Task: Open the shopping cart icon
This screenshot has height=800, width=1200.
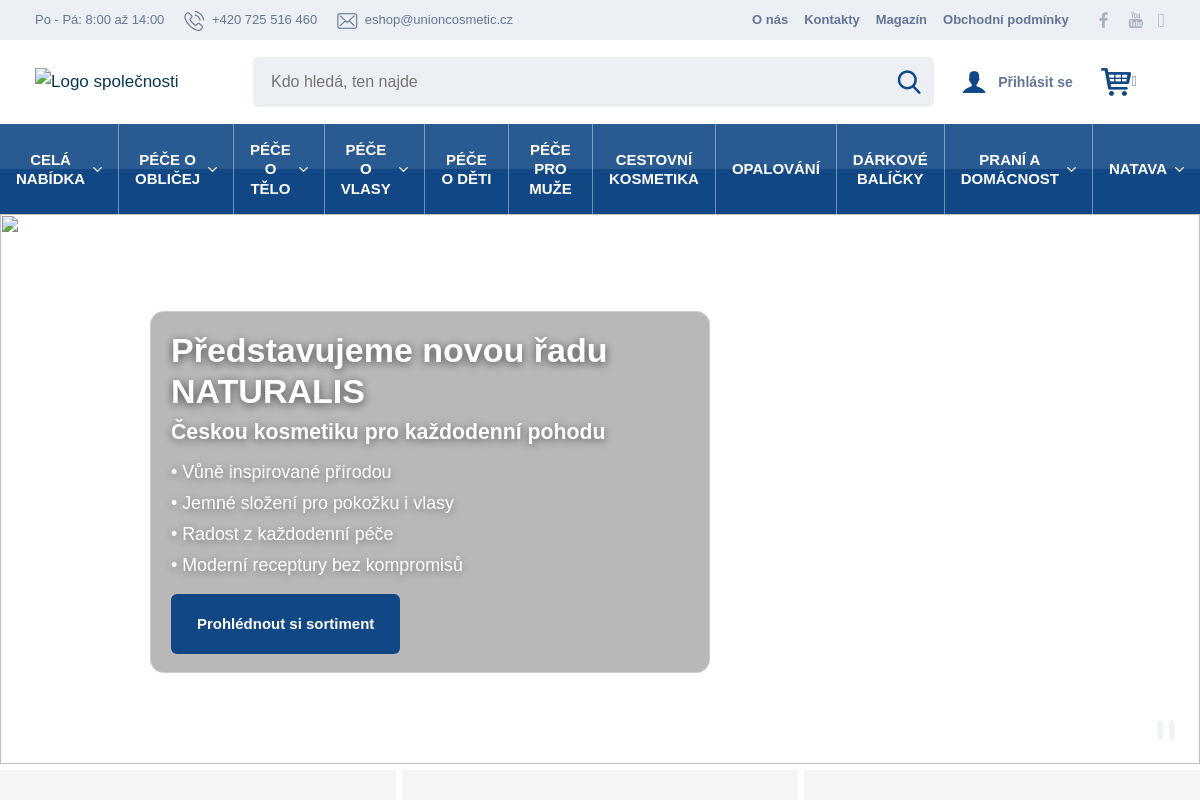Action: [x=1116, y=82]
